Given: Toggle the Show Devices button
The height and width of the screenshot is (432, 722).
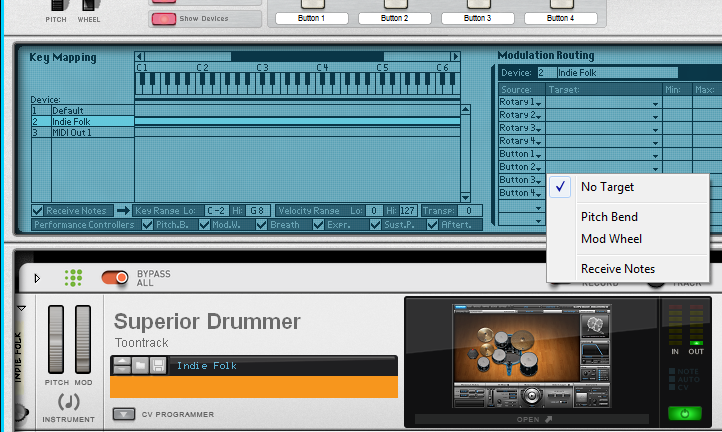Looking at the screenshot, I should coord(164,19).
